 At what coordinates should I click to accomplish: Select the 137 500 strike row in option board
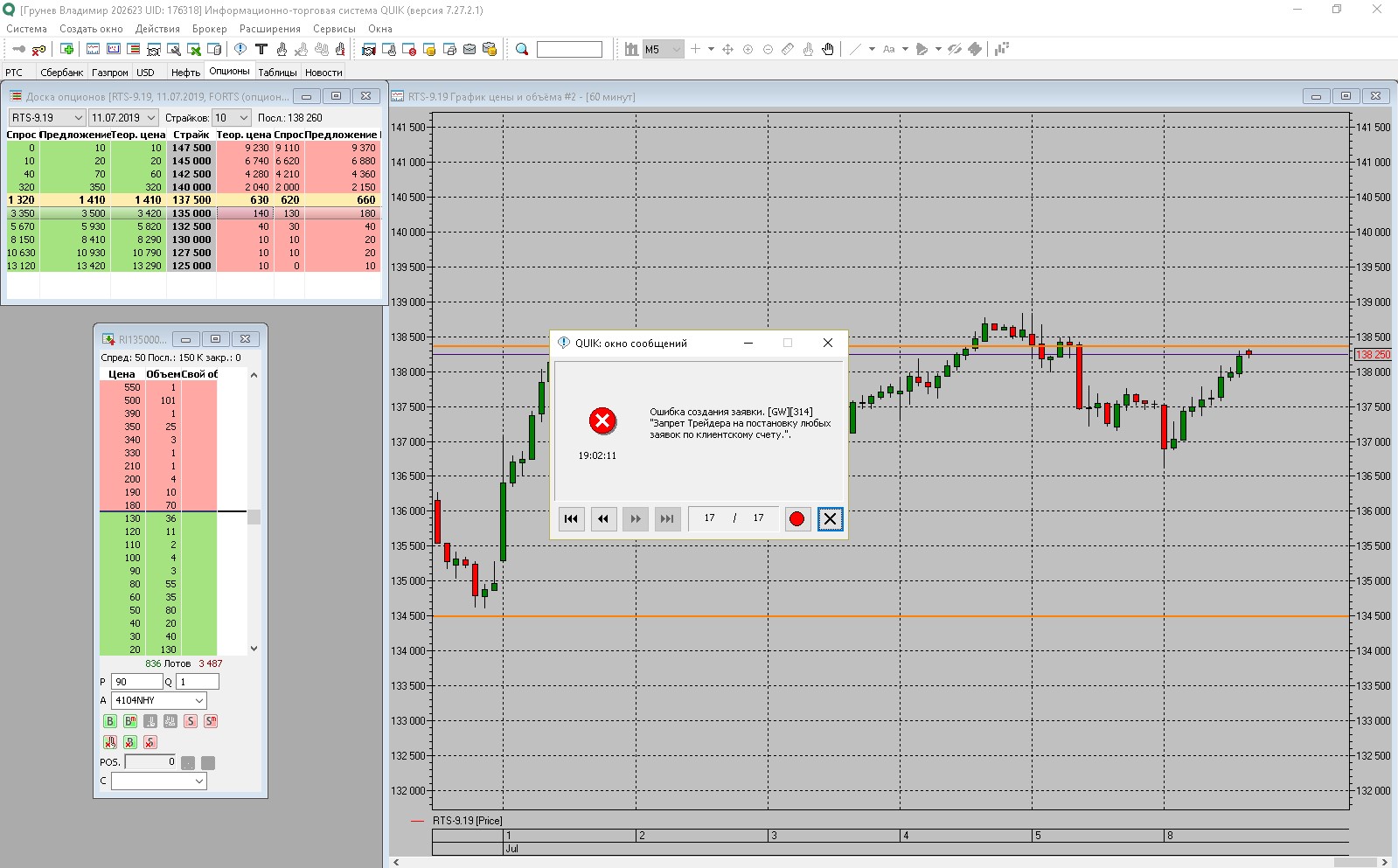click(193, 200)
